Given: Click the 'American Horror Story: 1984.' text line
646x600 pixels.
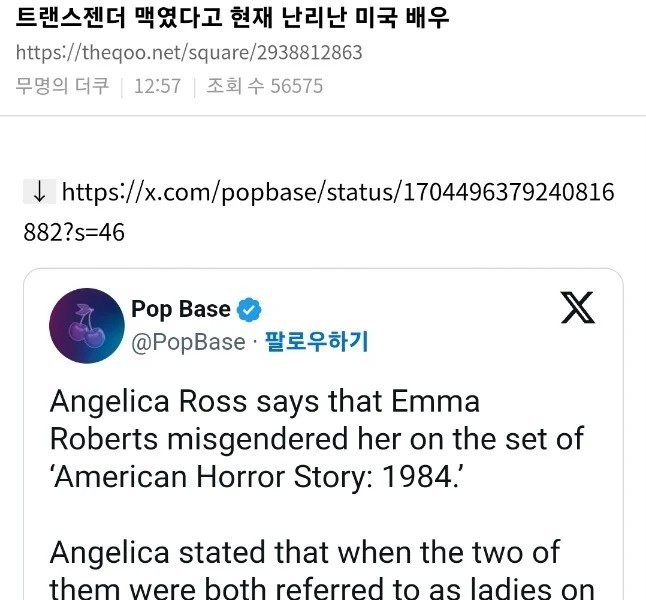Looking at the screenshot, I should [257, 476].
